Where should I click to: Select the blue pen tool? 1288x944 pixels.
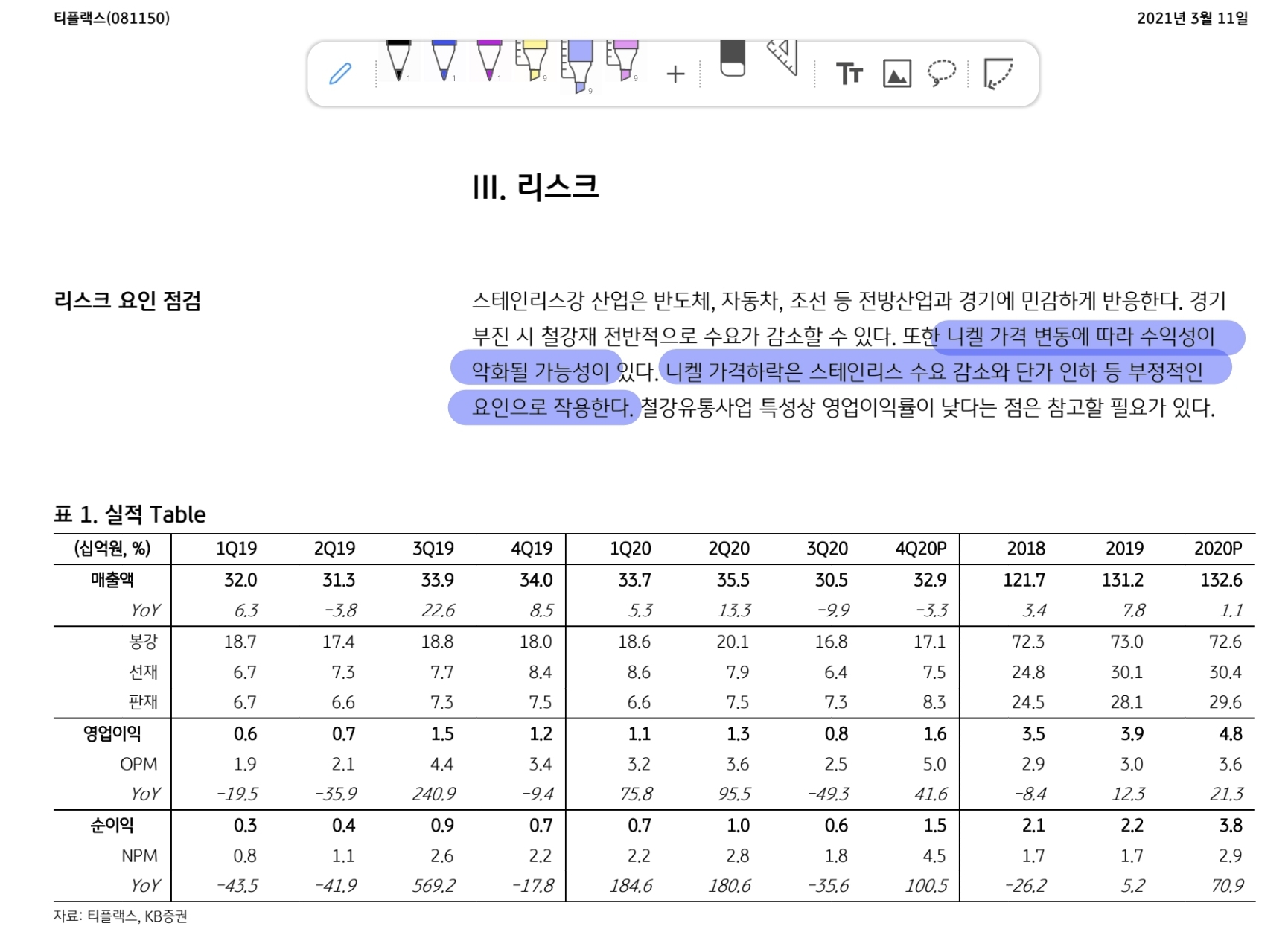[x=444, y=61]
